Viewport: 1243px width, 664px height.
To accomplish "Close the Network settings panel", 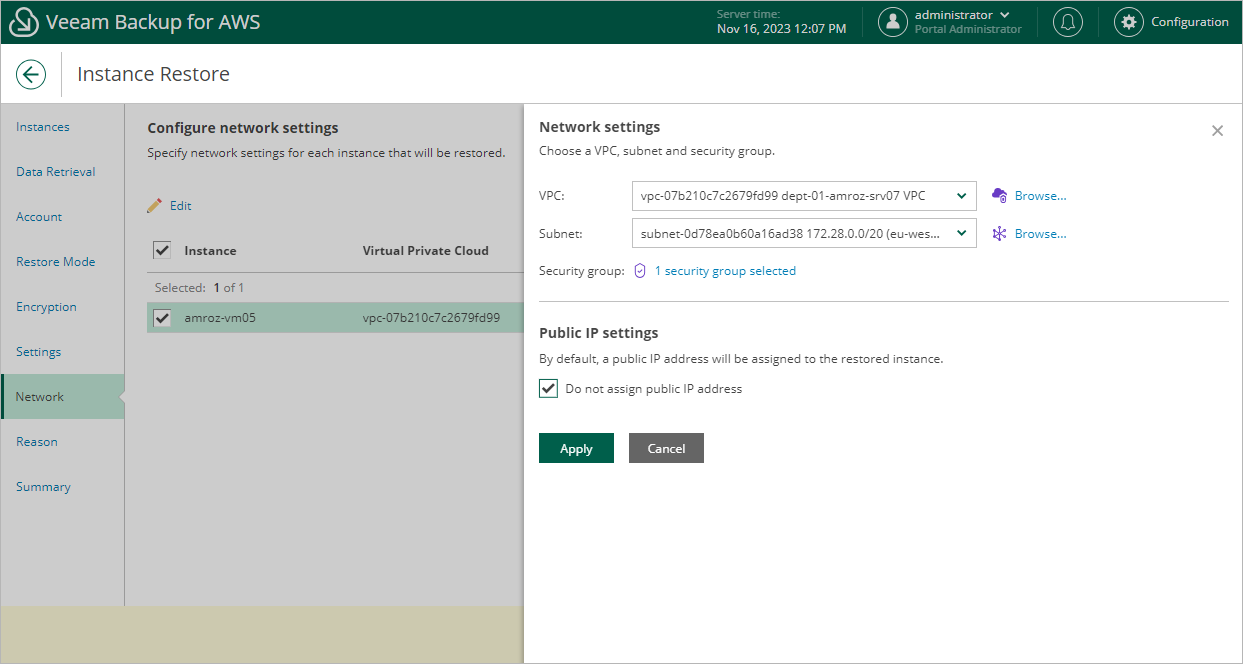I will (1217, 131).
